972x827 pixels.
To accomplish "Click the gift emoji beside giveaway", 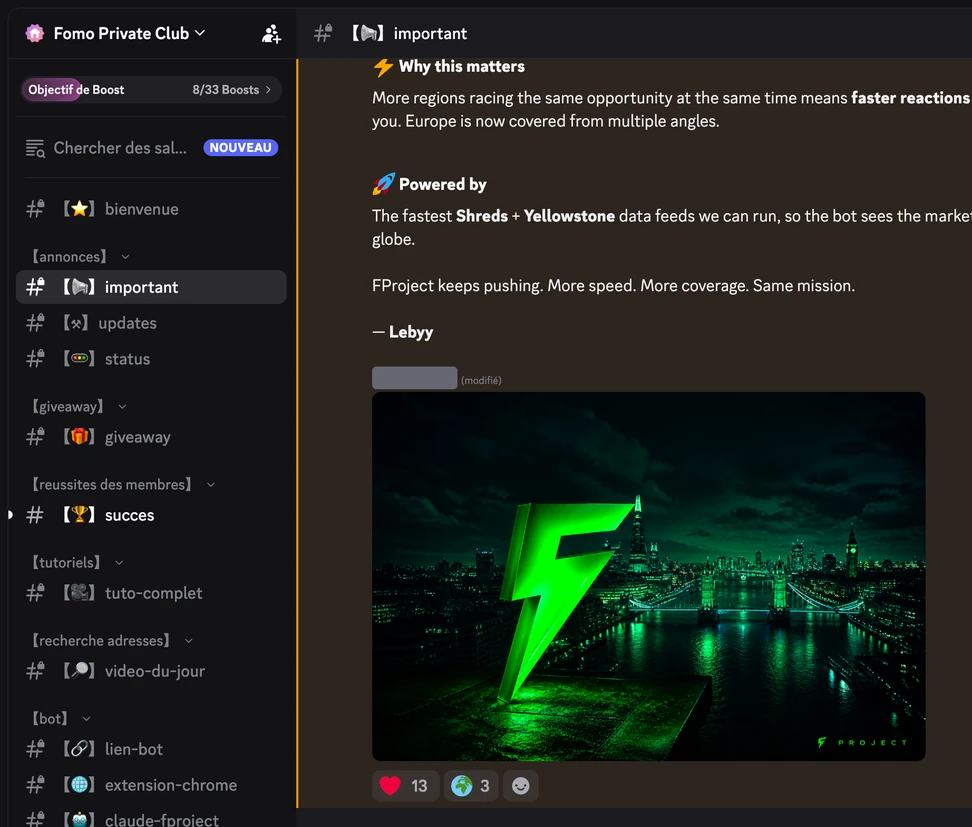I will [79, 437].
